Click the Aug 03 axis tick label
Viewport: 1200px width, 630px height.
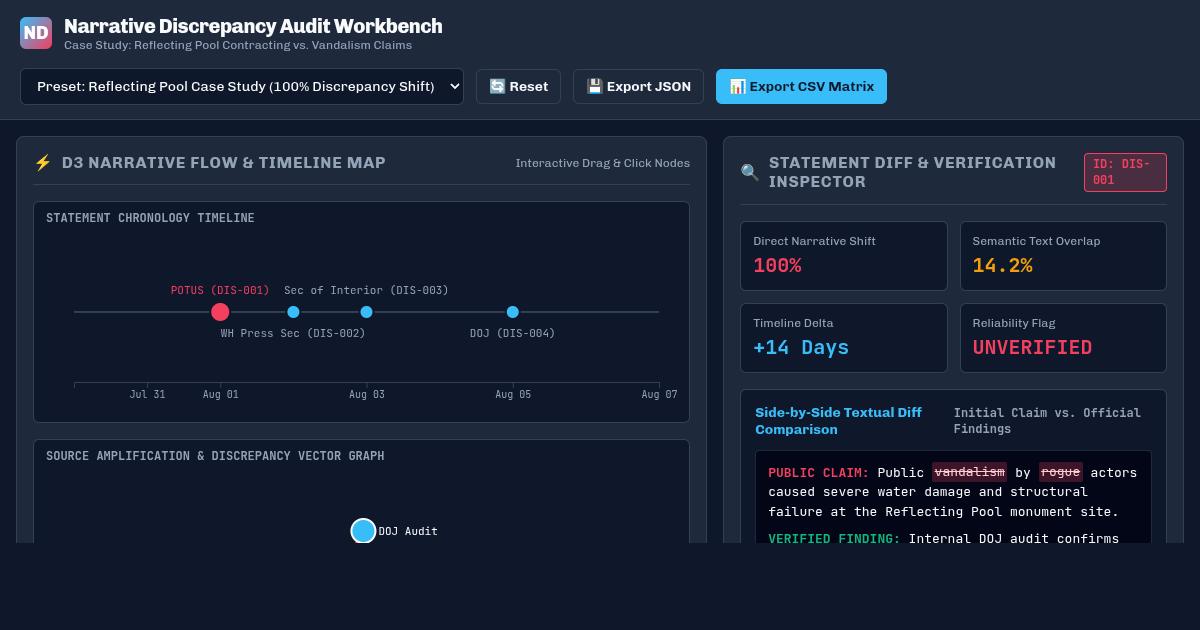tap(366, 395)
